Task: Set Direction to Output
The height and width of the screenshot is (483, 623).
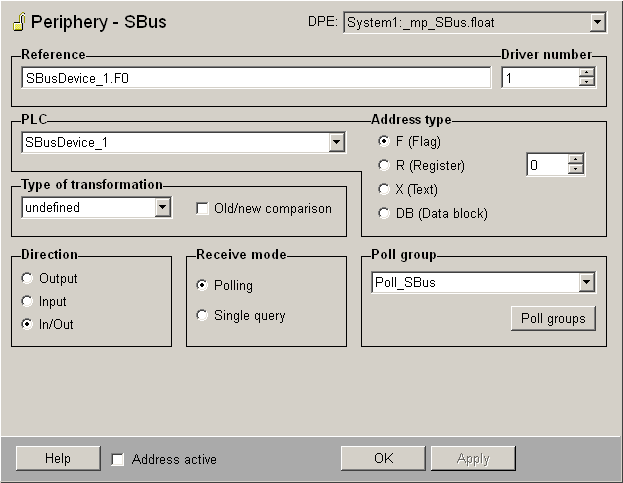Action: point(27,279)
